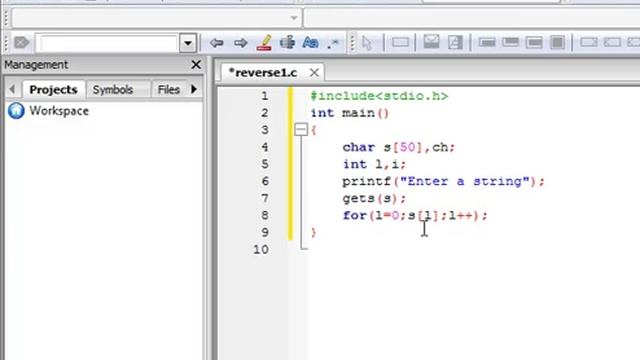Click on 'int main()' in the code
640x360 pixels.
pos(350,113)
